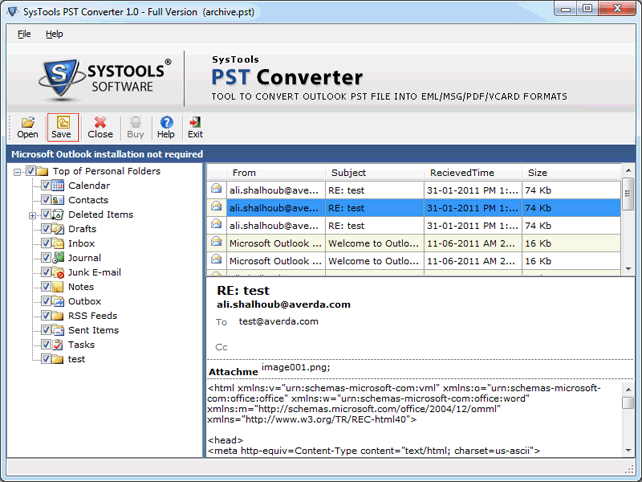Image resolution: width=642 pixels, height=482 pixels.
Task: Toggle the Sent Items checkbox
Action: tap(46, 330)
